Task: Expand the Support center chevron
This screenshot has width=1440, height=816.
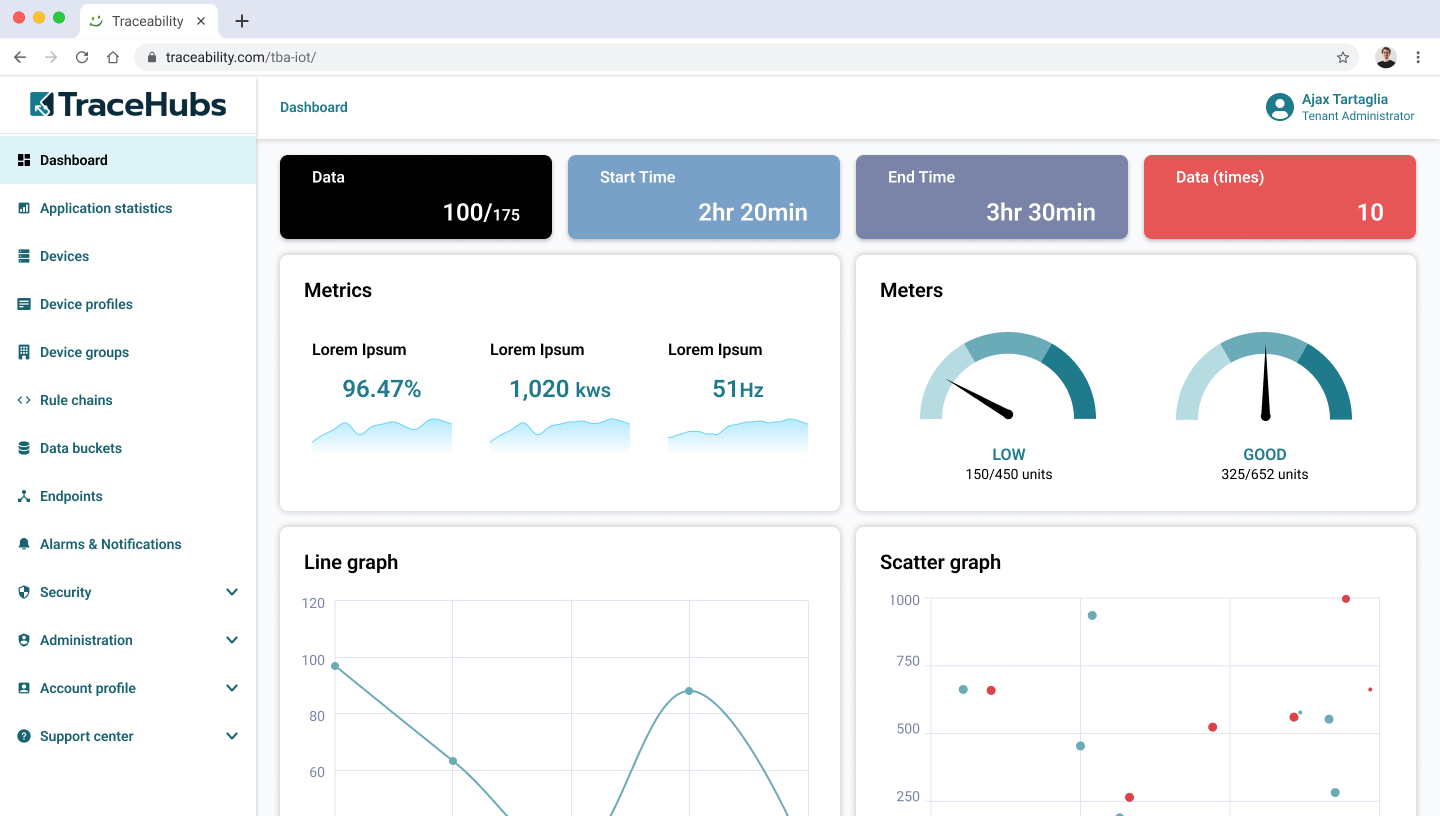Action: 232,736
